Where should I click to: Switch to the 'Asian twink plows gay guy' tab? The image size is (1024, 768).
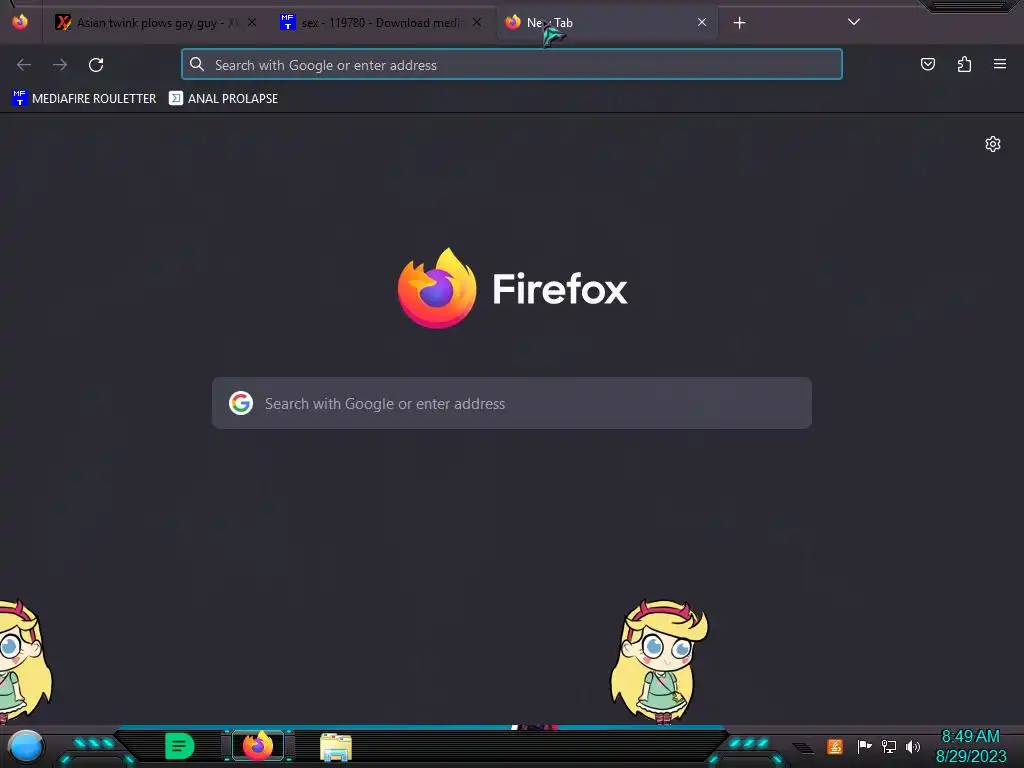[x=157, y=23]
